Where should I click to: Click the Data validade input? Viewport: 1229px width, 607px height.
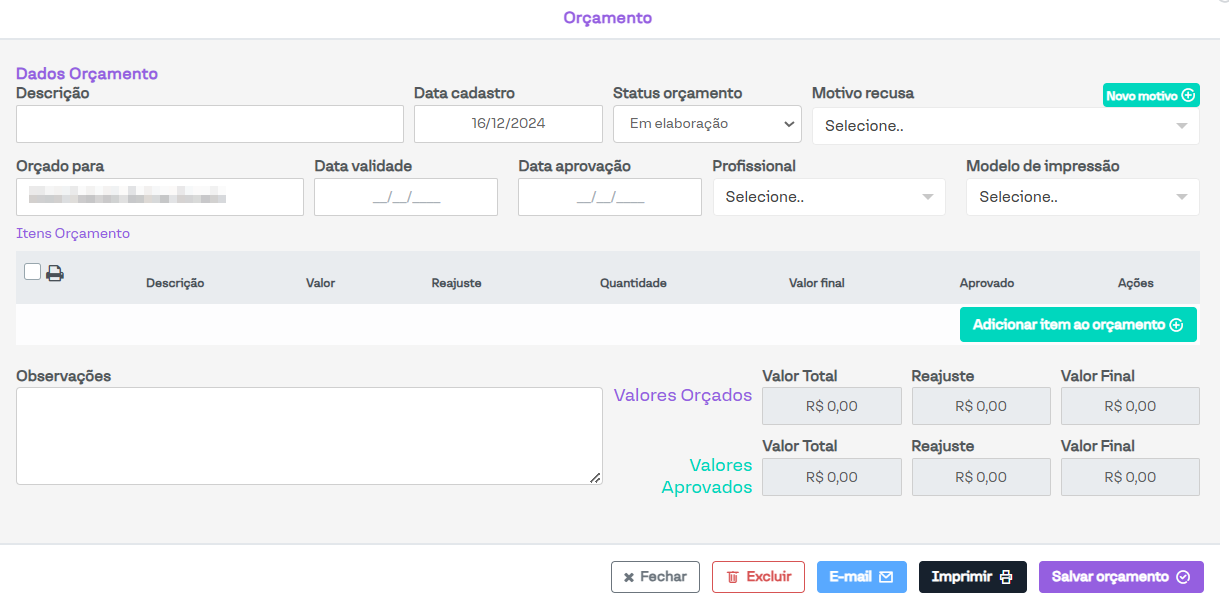[406, 197]
